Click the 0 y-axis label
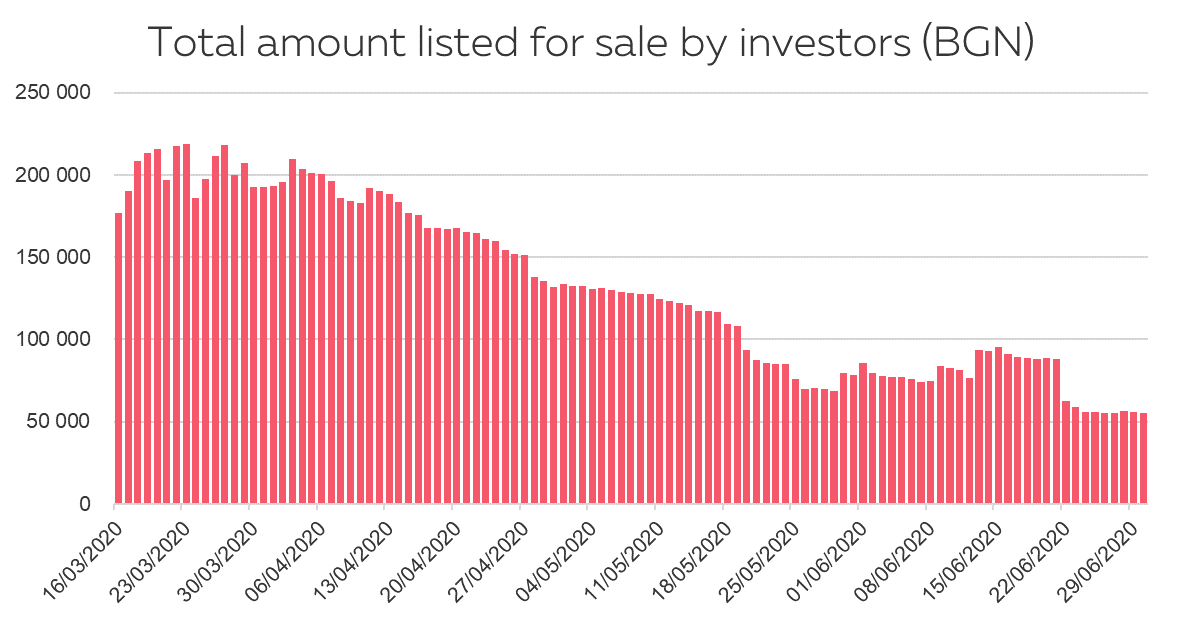This screenshot has width=1182, height=620. [85, 504]
